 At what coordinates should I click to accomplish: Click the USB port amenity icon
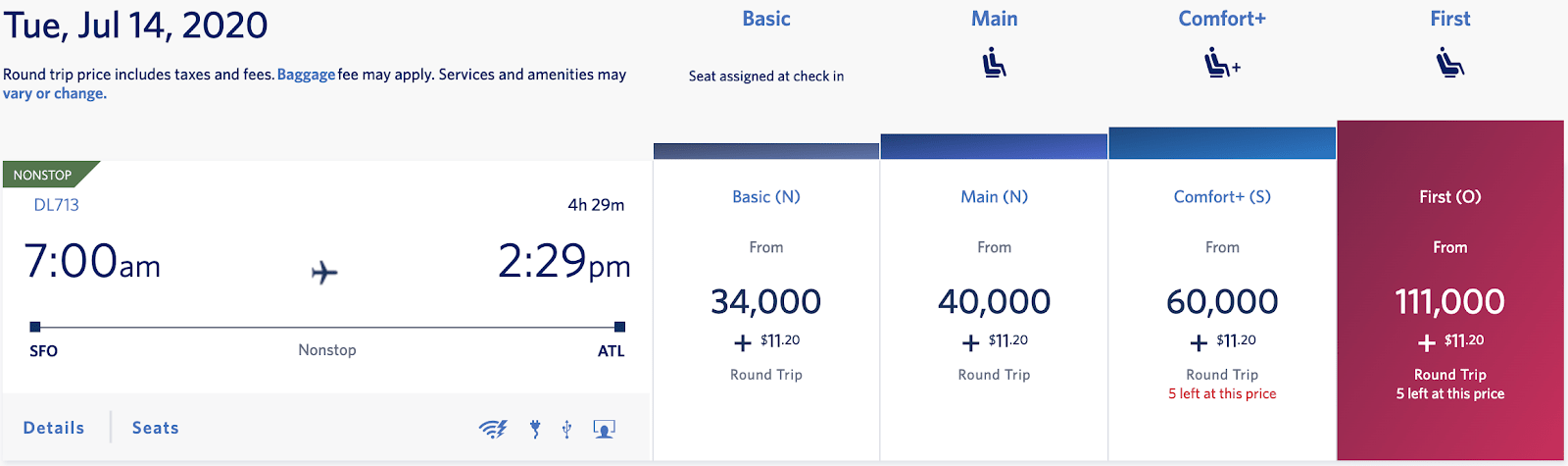tap(566, 429)
